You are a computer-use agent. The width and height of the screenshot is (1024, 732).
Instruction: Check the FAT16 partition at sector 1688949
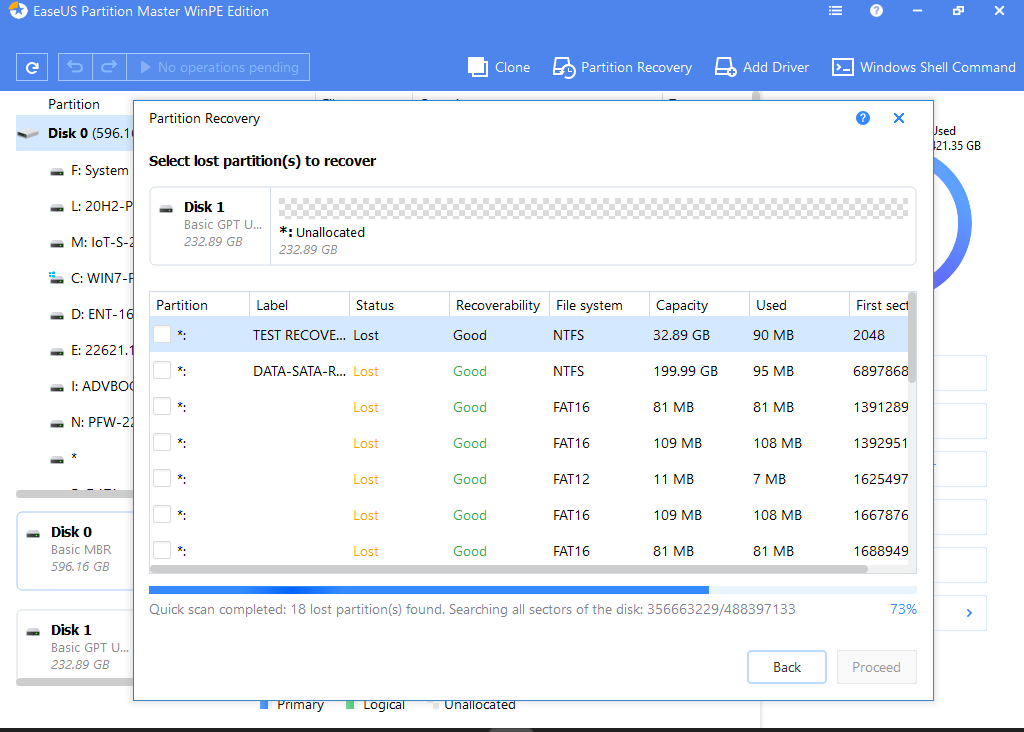point(162,550)
